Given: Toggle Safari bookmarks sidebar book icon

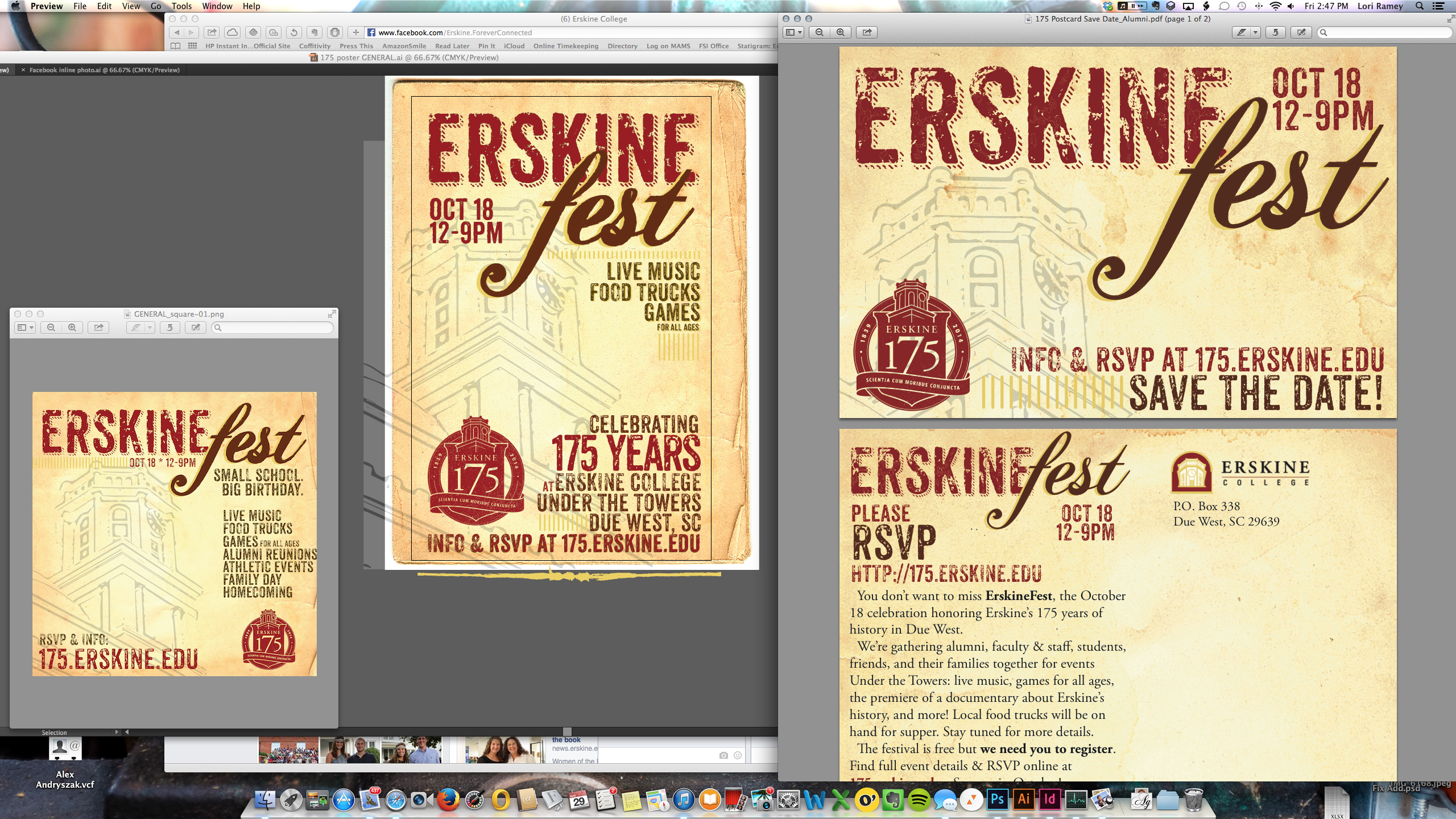Looking at the screenshot, I should tap(176, 46).
